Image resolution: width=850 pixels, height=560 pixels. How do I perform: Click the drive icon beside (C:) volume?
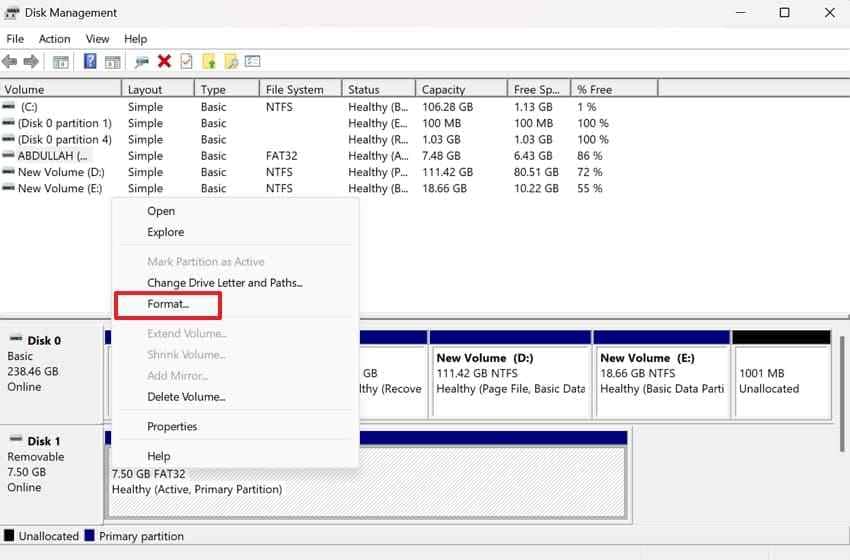pos(8,107)
